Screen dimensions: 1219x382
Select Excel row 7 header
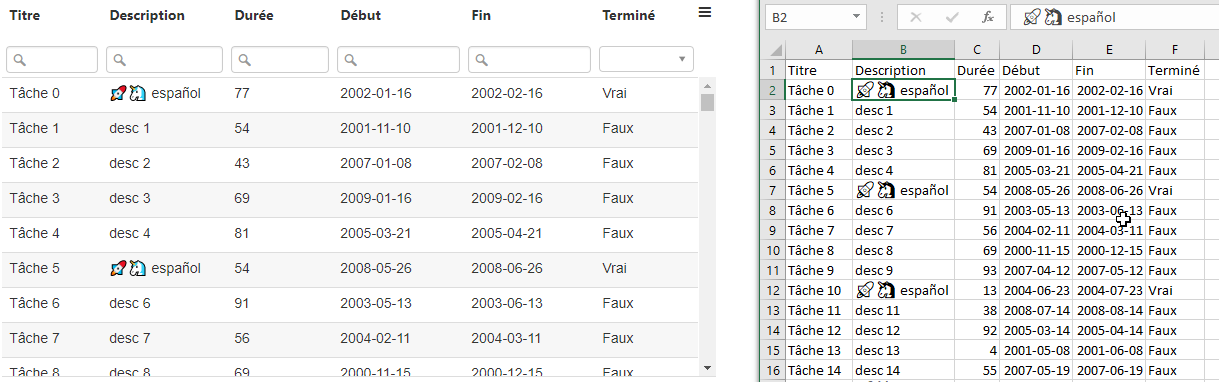click(772, 190)
